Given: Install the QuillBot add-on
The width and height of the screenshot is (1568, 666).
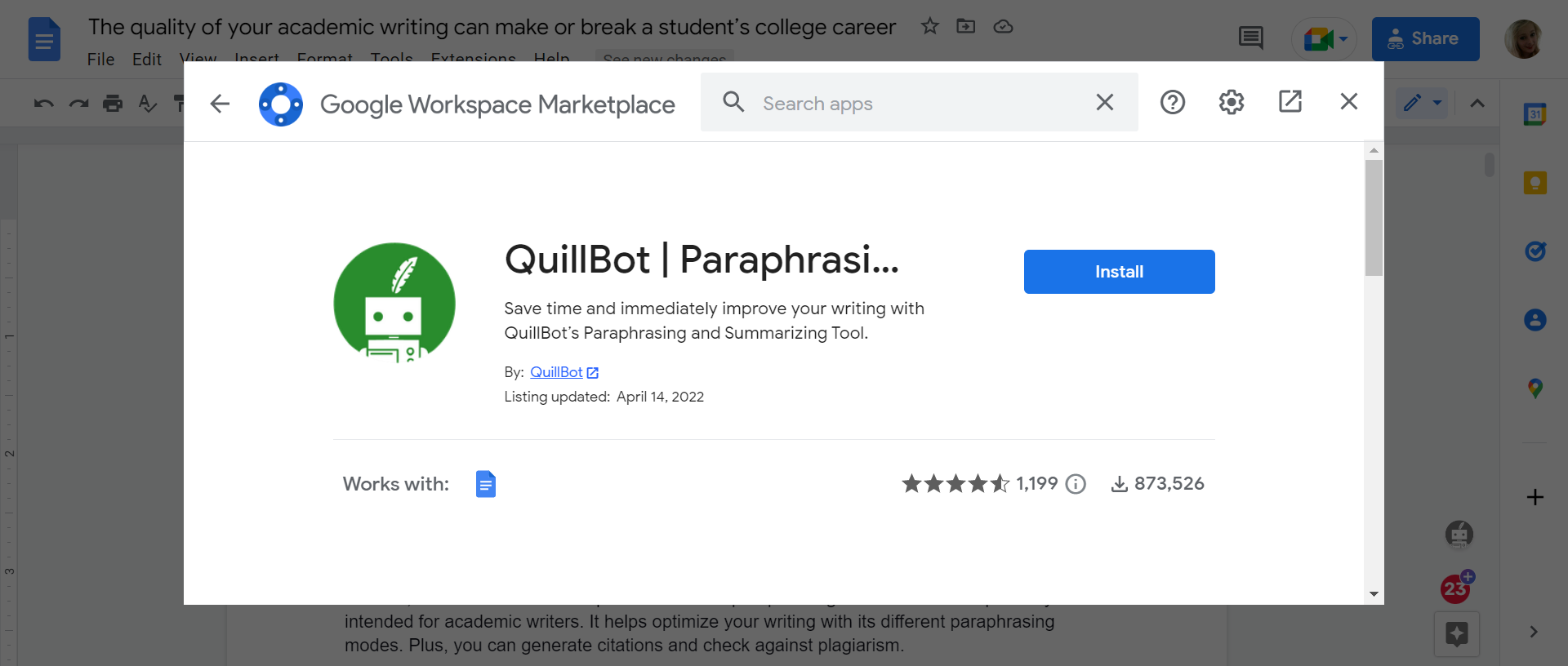Looking at the screenshot, I should (x=1120, y=272).
